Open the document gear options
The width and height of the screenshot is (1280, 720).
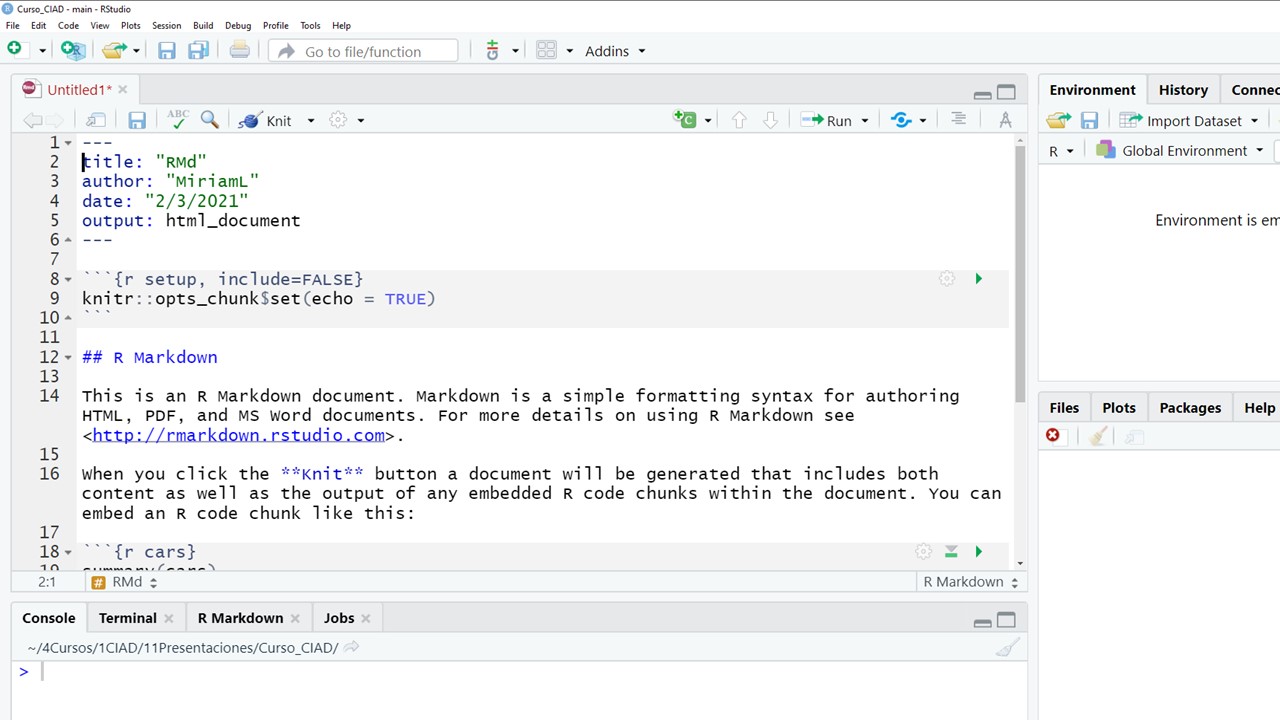[338, 120]
